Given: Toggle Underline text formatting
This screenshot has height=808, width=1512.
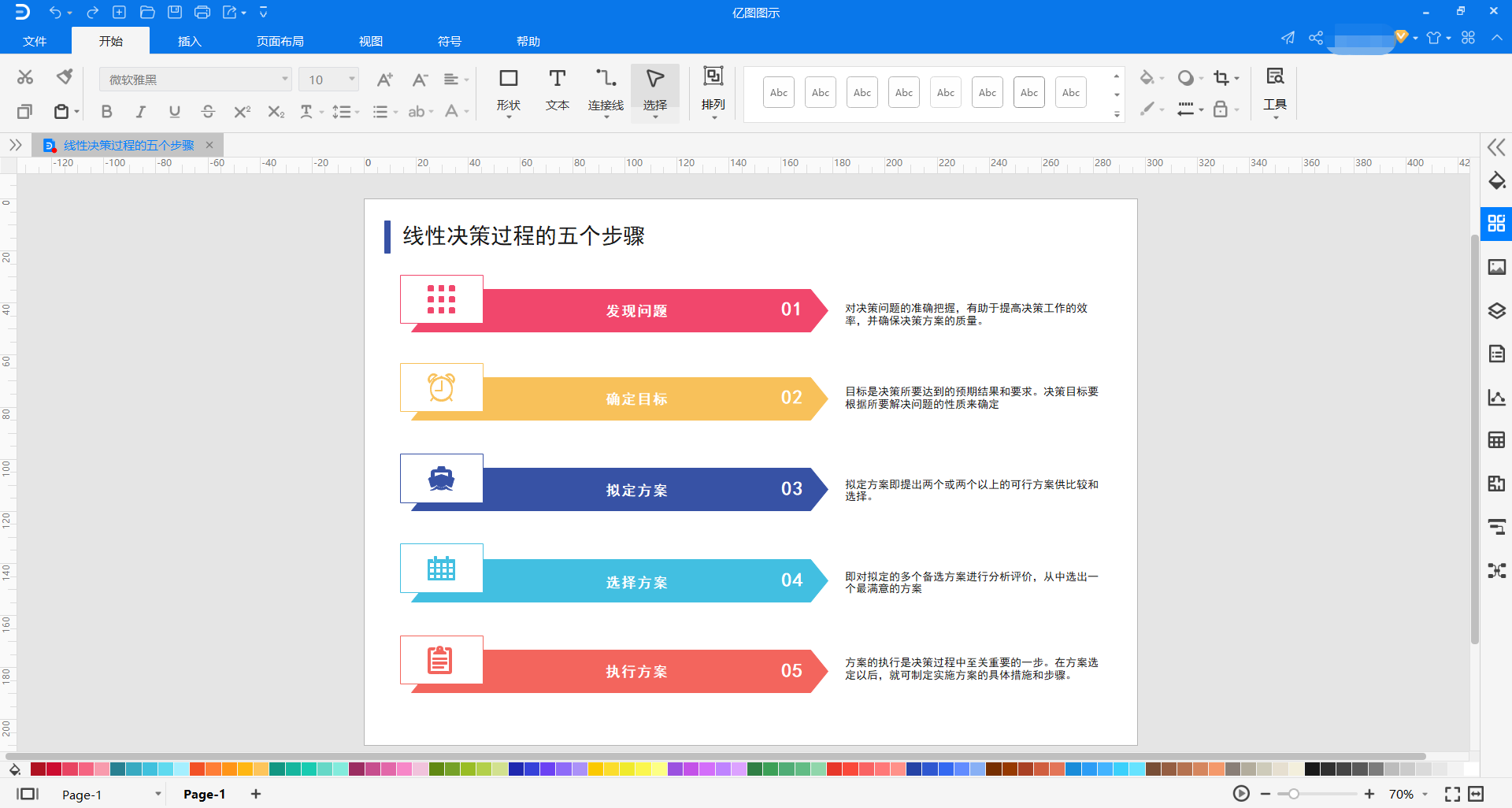Looking at the screenshot, I should [x=174, y=112].
